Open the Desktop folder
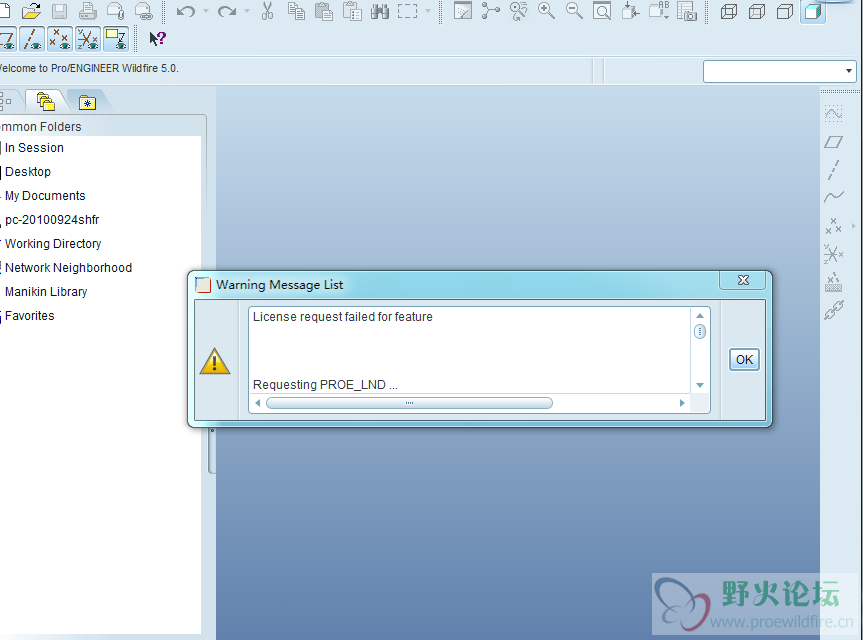 pos(26,172)
